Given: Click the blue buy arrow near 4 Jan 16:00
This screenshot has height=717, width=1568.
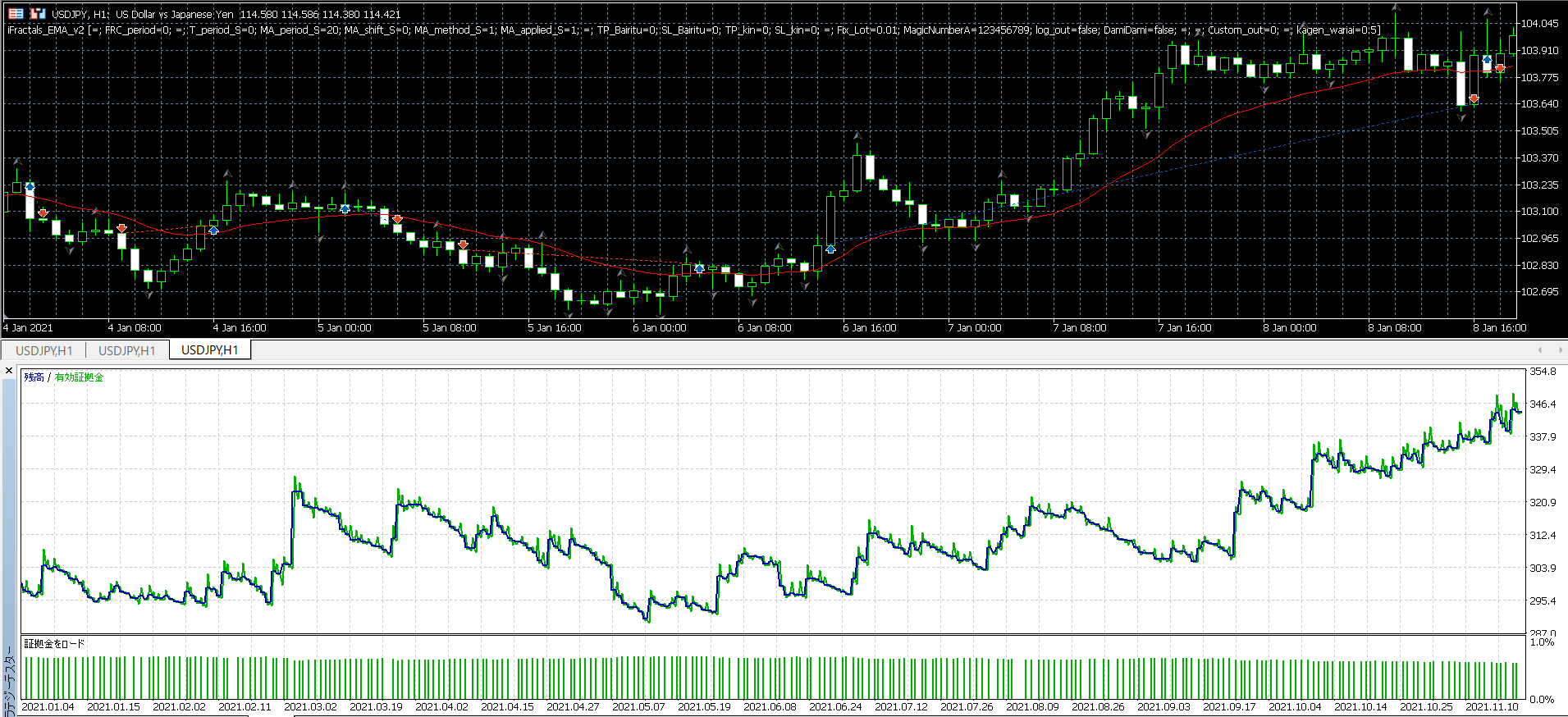Looking at the screenshot, I should (213, 231).
